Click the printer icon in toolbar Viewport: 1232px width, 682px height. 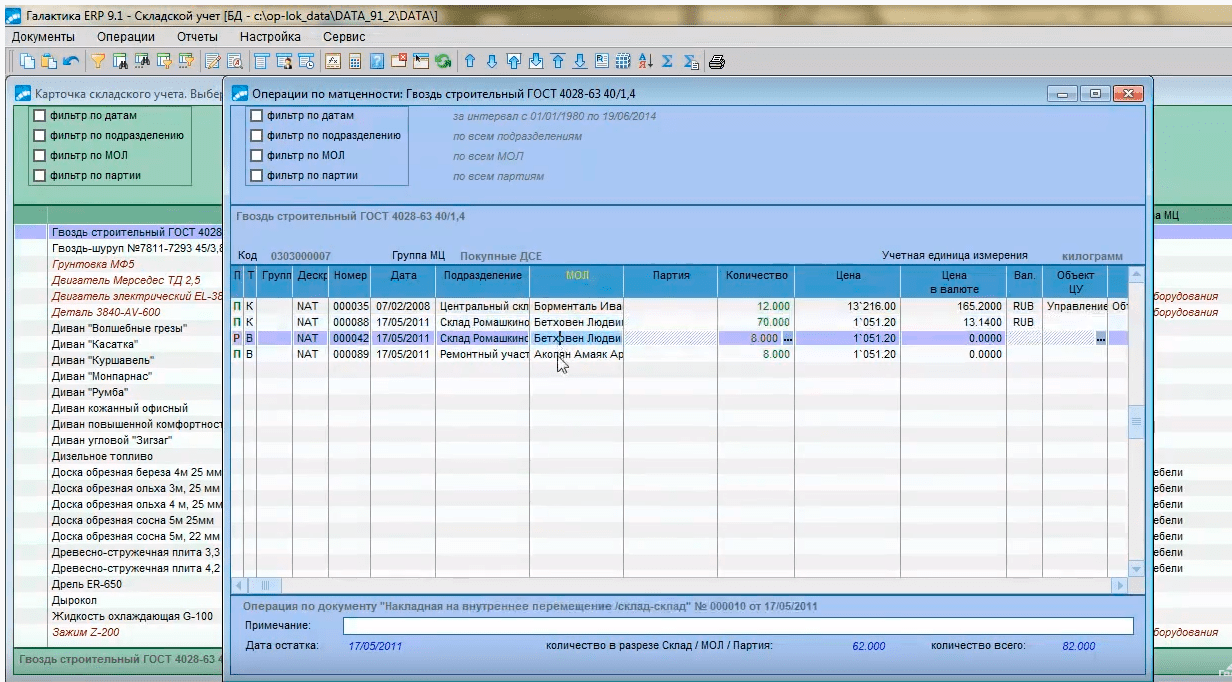[x=716, y=61]
